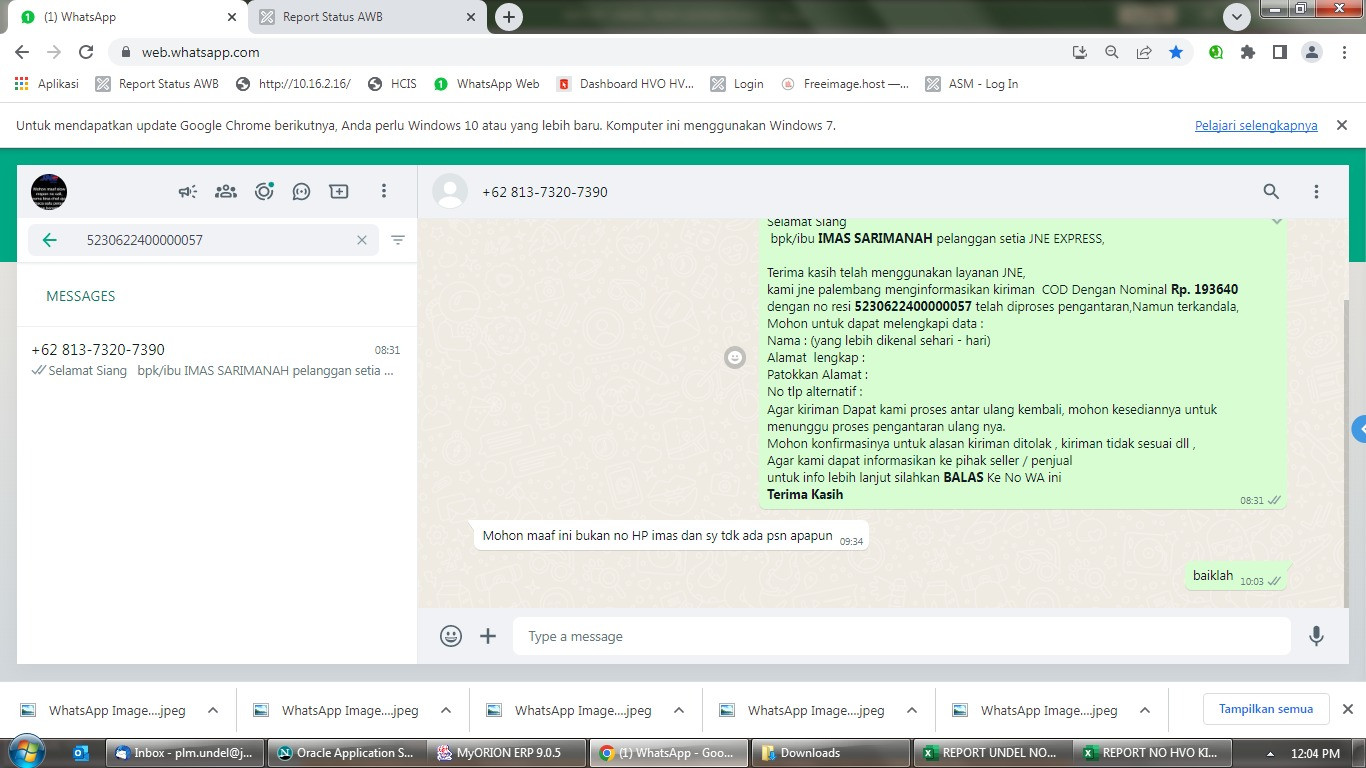Toggle the Chrome side panel

click(1280, 52)
